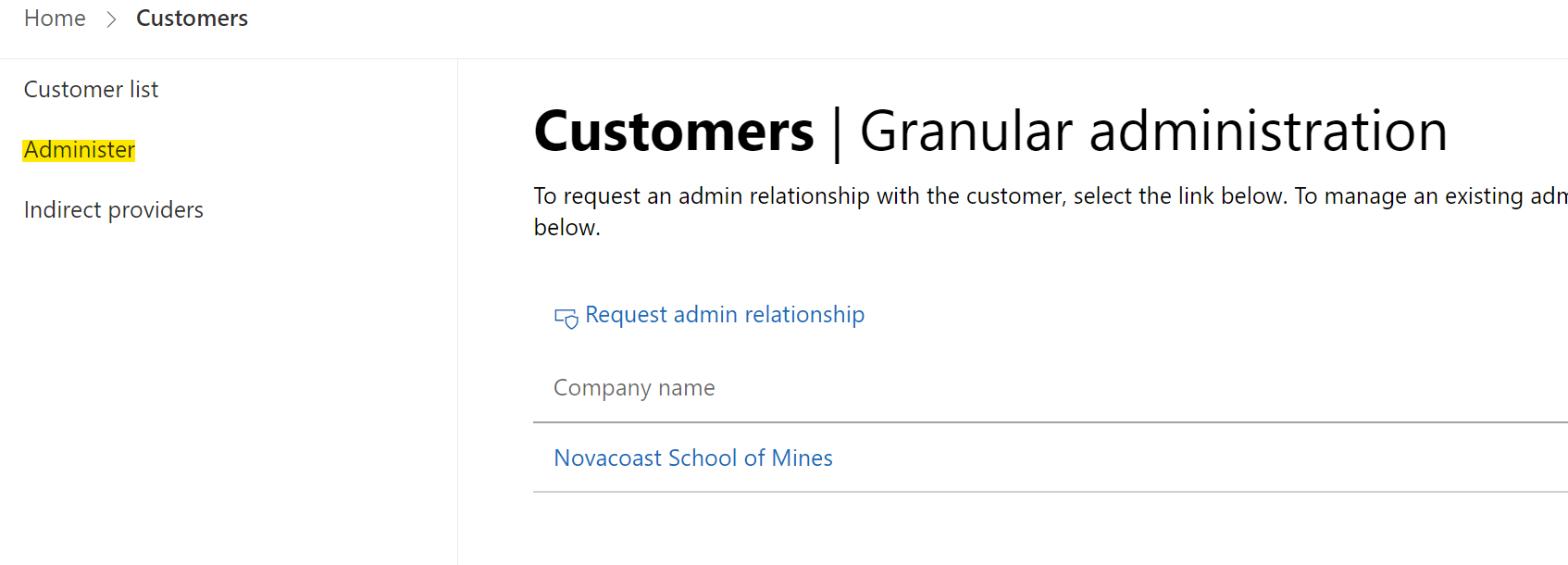This screenshot has width=1568, height=565.
Task: Open the Novacoast School of Mines customer
Action: [692, 458]
